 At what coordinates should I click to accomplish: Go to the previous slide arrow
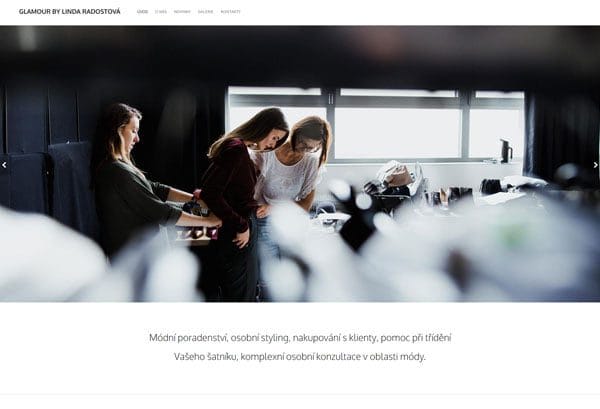4,165
